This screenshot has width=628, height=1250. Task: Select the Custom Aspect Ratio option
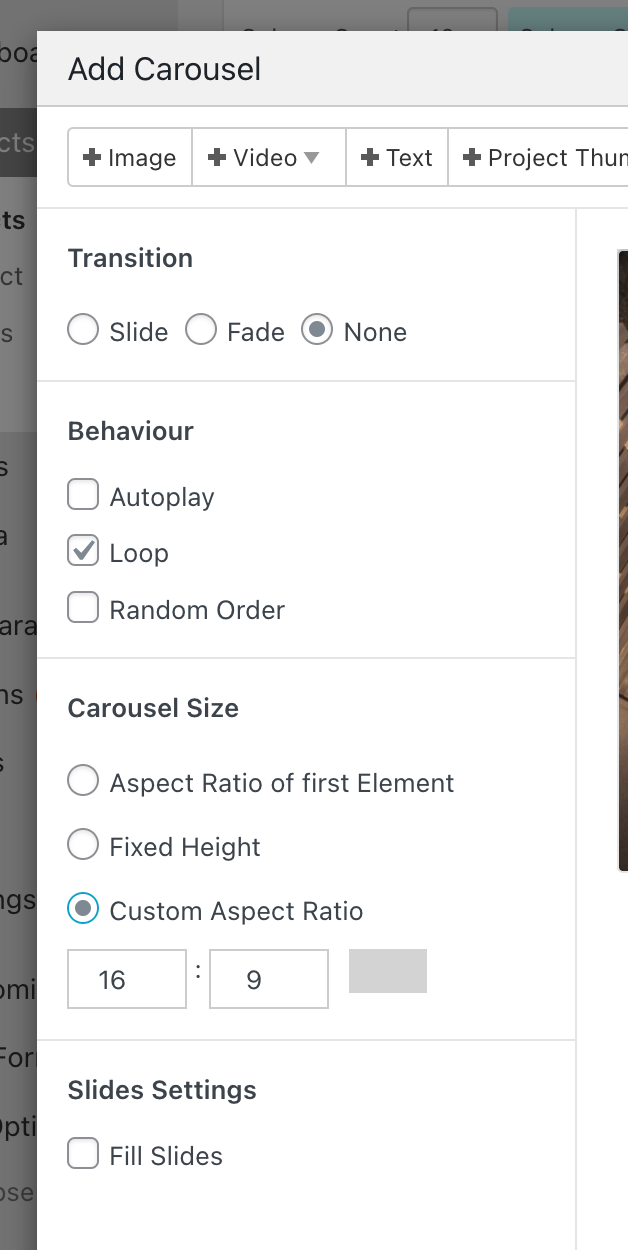83,909
